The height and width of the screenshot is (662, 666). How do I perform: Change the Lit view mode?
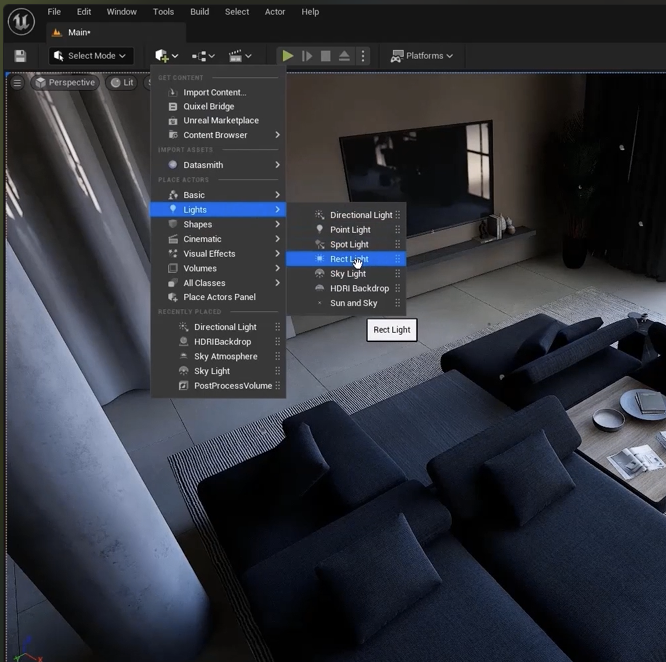tap(122, 82)
